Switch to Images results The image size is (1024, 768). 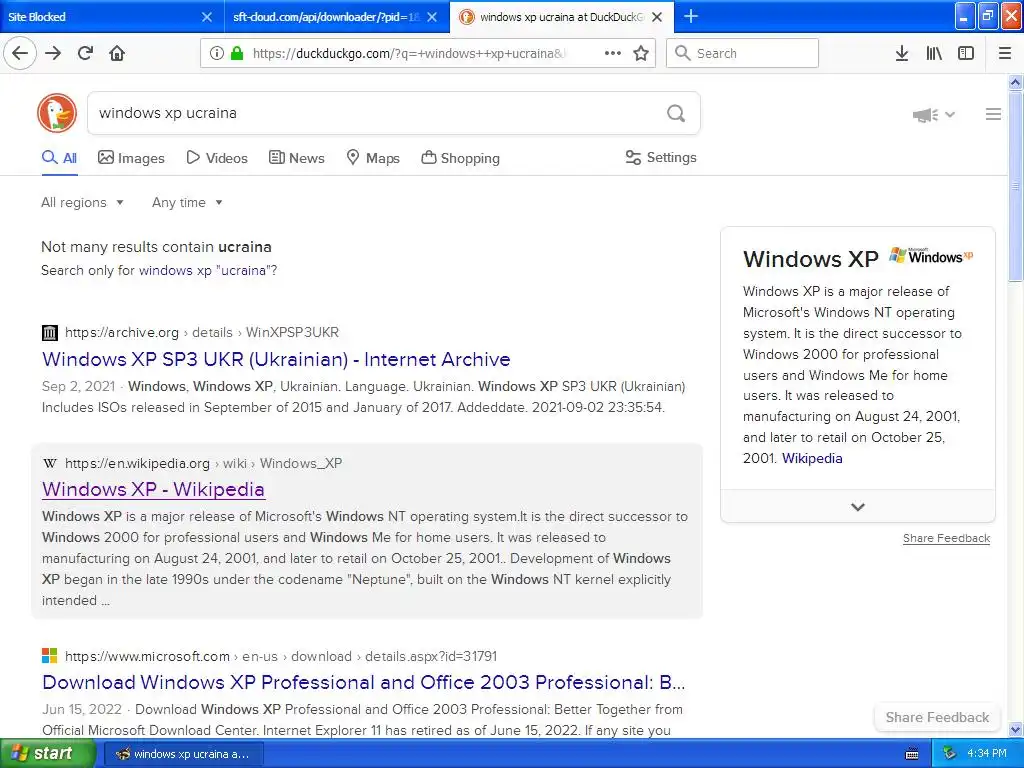(131, 158)
